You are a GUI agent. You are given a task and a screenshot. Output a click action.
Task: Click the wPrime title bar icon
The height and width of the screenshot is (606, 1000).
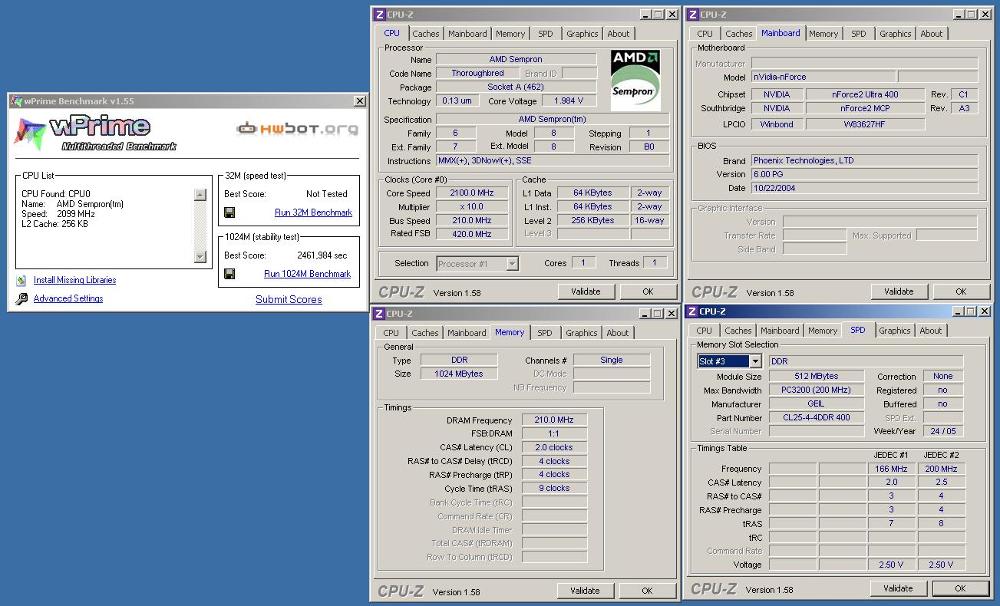(x=17, y=101)
